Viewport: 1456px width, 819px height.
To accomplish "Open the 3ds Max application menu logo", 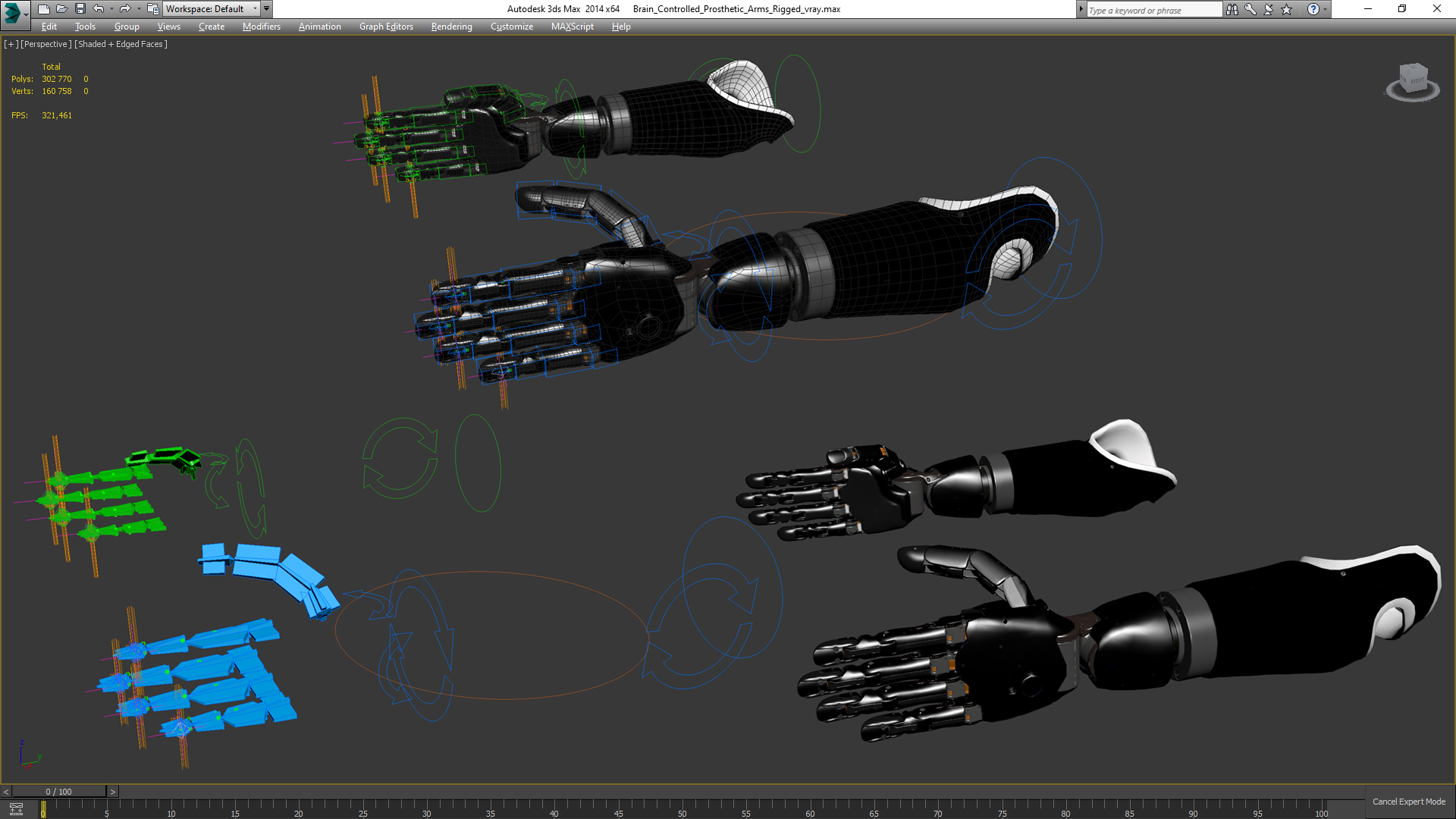I will click(13, 12).
